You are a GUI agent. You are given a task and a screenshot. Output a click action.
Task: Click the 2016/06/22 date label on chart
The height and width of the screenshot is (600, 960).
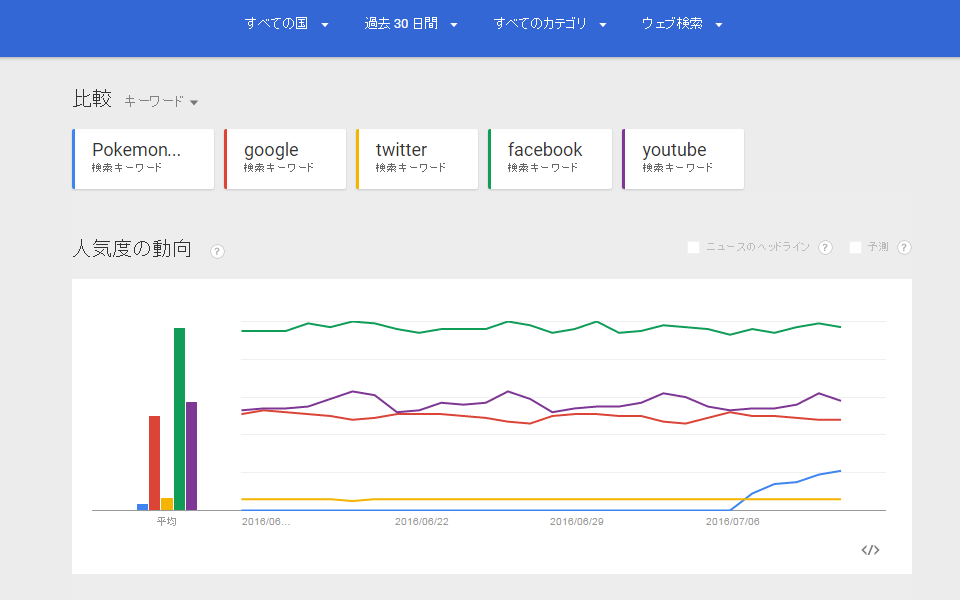pyautogui.click(x=421, y=521)
